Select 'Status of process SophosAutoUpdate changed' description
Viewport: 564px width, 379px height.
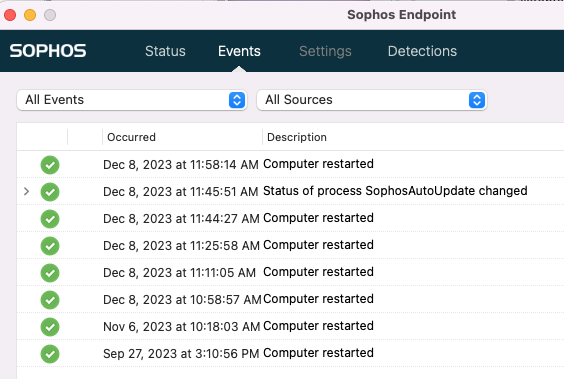(x=395, y=191)
